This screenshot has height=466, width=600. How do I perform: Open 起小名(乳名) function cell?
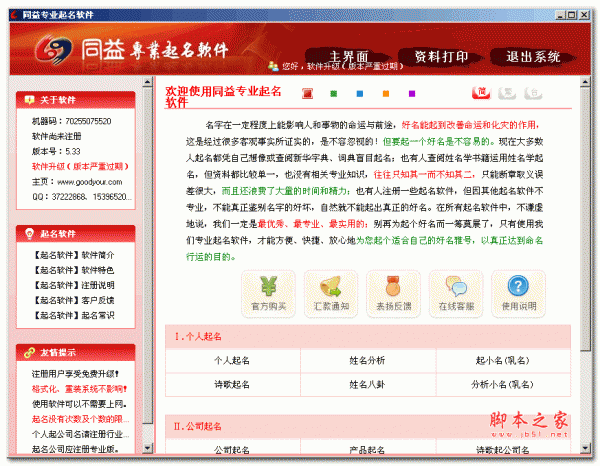tap(503, 360)
